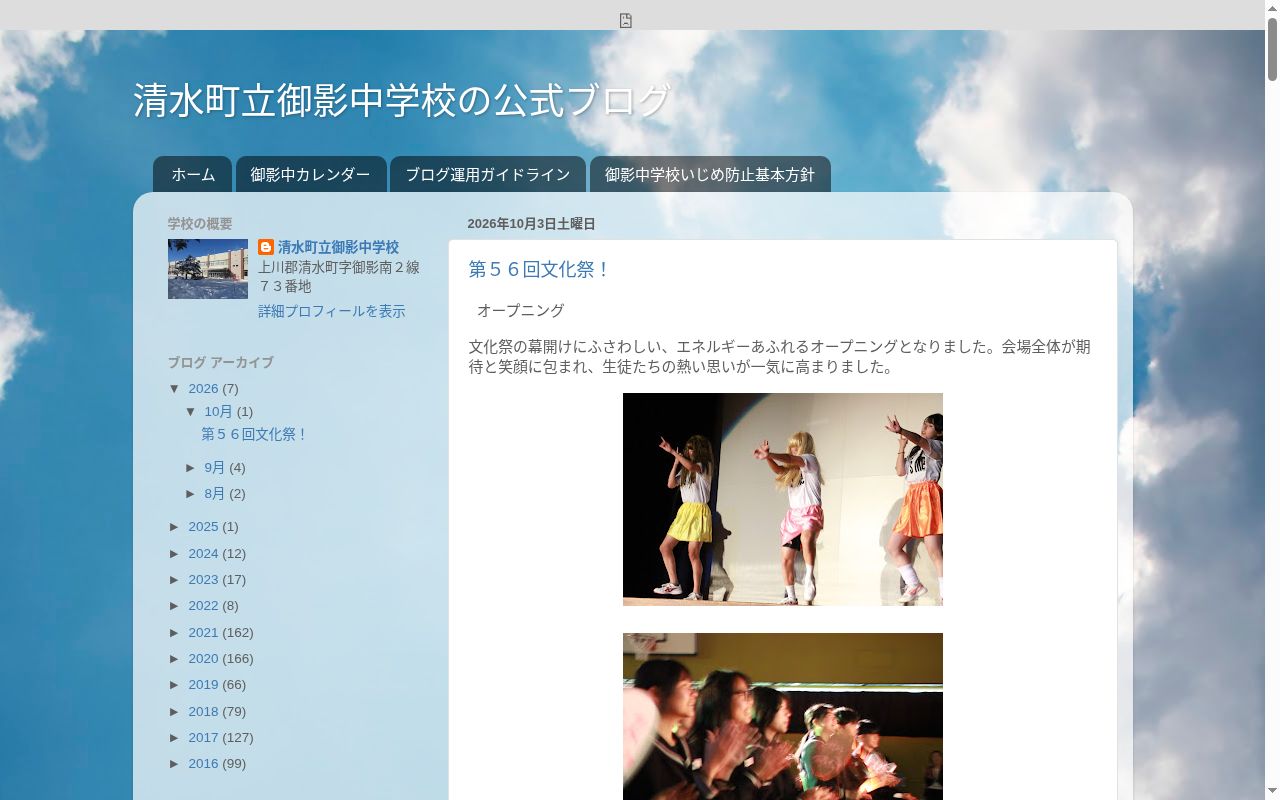
Task: Expand the 2020 archive year
Action: click(x=176, y=659)
